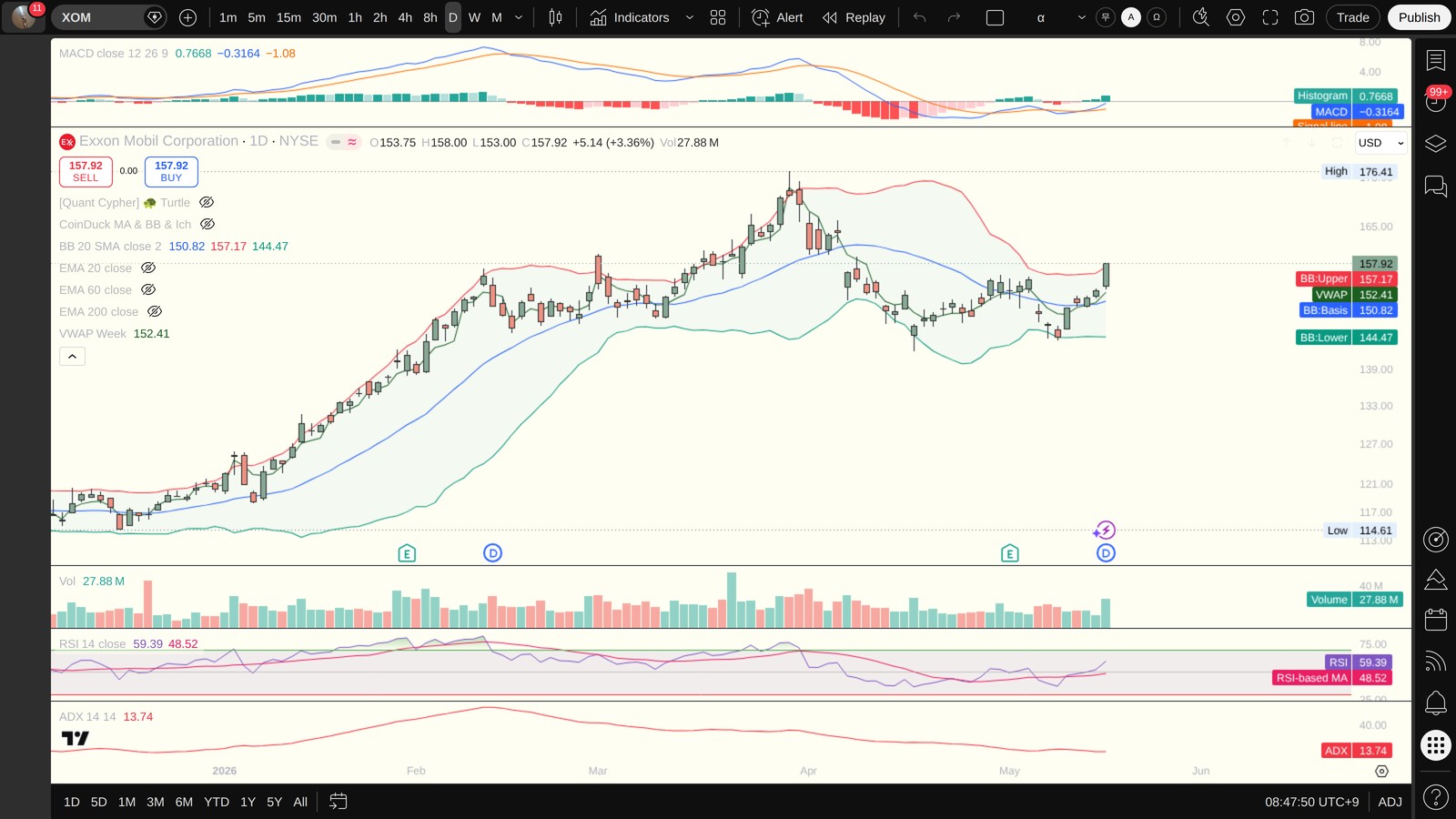Open the USD currency dropdown
This screenshot has width=1456, height=819.
[1380, 143]
